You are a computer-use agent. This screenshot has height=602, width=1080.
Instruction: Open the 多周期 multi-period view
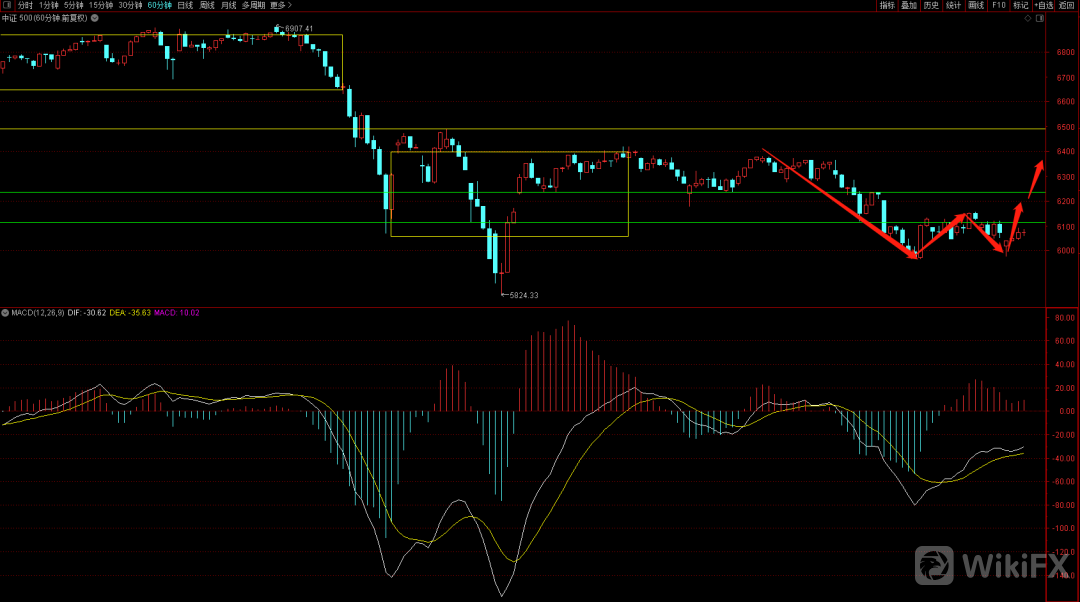(253, 5)
